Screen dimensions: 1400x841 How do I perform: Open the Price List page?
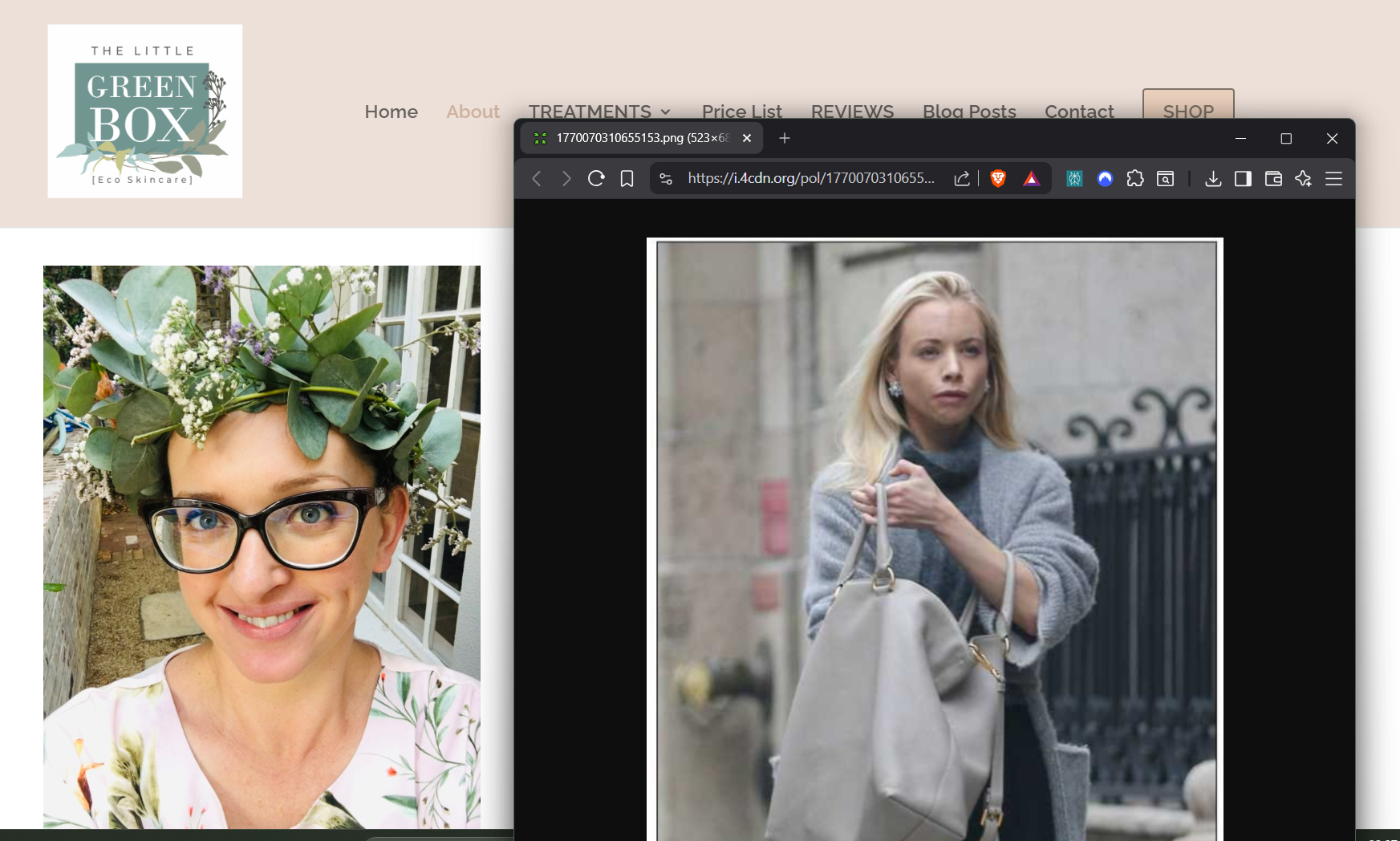[741, 112]
